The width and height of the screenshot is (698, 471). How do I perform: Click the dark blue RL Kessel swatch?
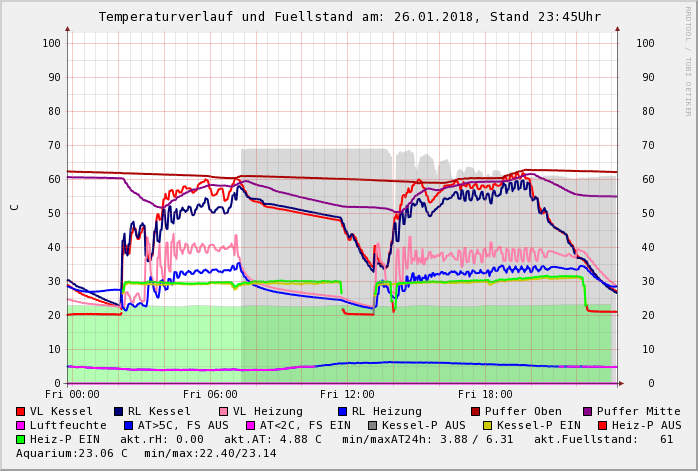click(119, 411)
